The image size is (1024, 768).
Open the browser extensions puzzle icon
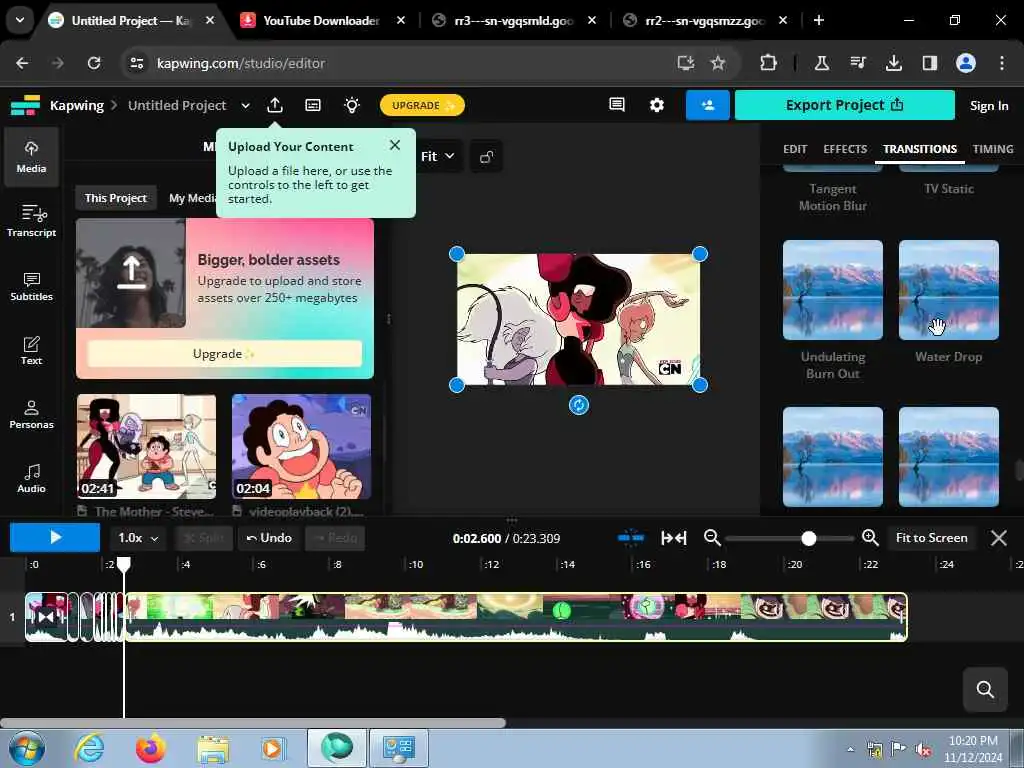click(x=768, y=63)
